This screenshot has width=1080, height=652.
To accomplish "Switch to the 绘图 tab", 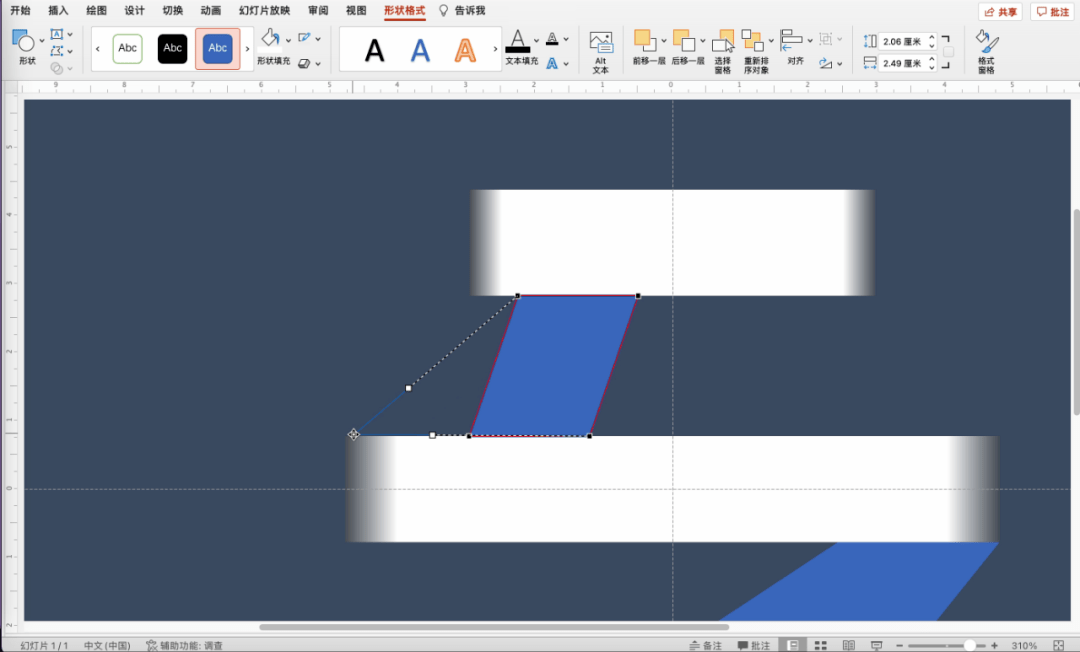I will pyautogui.click(x=96, y=10).
